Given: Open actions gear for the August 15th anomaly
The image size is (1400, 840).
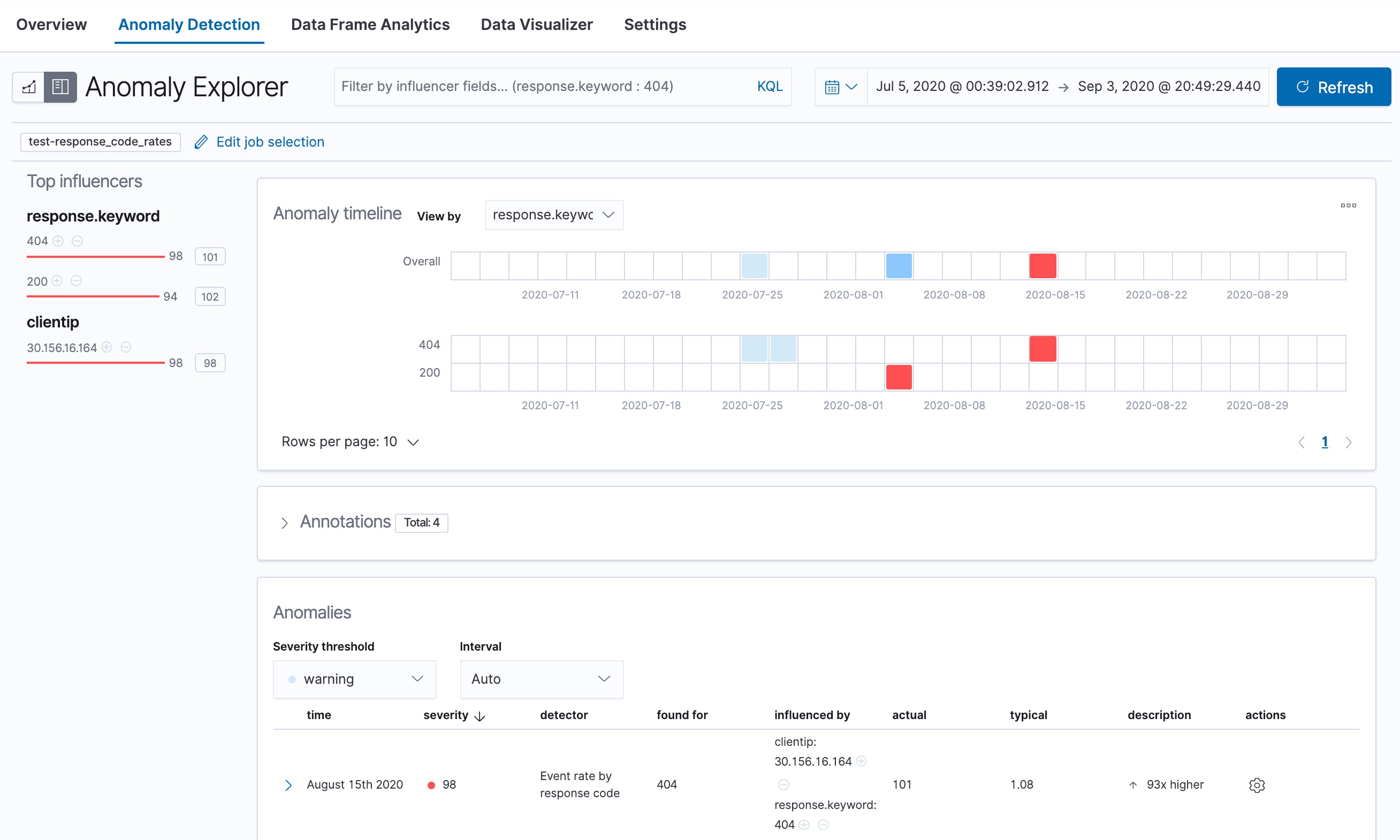Looking at the screenshot, I should [1257, 784].
